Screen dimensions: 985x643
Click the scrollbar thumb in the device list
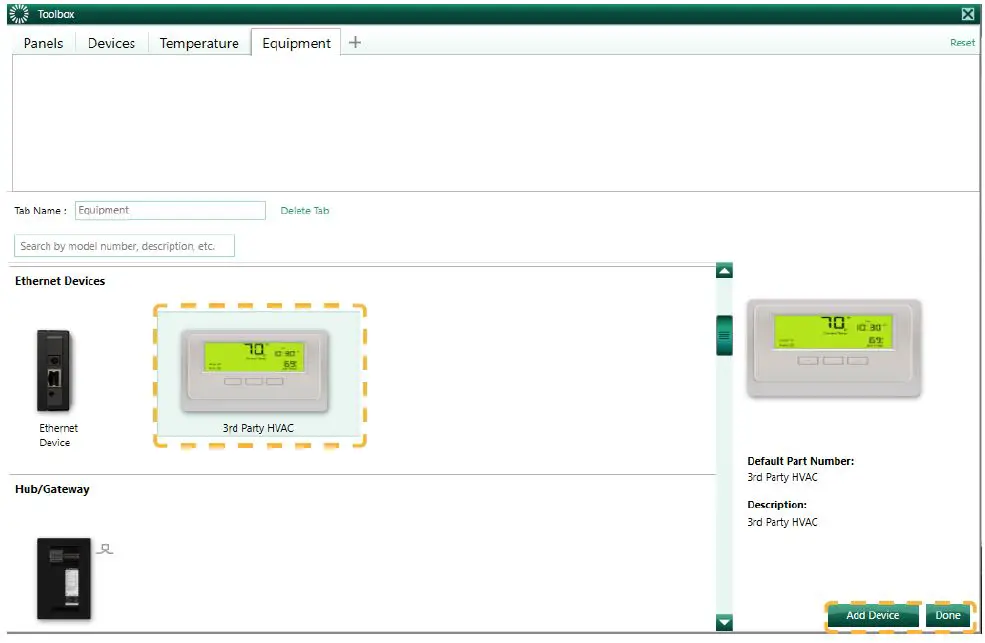point(722,335)
